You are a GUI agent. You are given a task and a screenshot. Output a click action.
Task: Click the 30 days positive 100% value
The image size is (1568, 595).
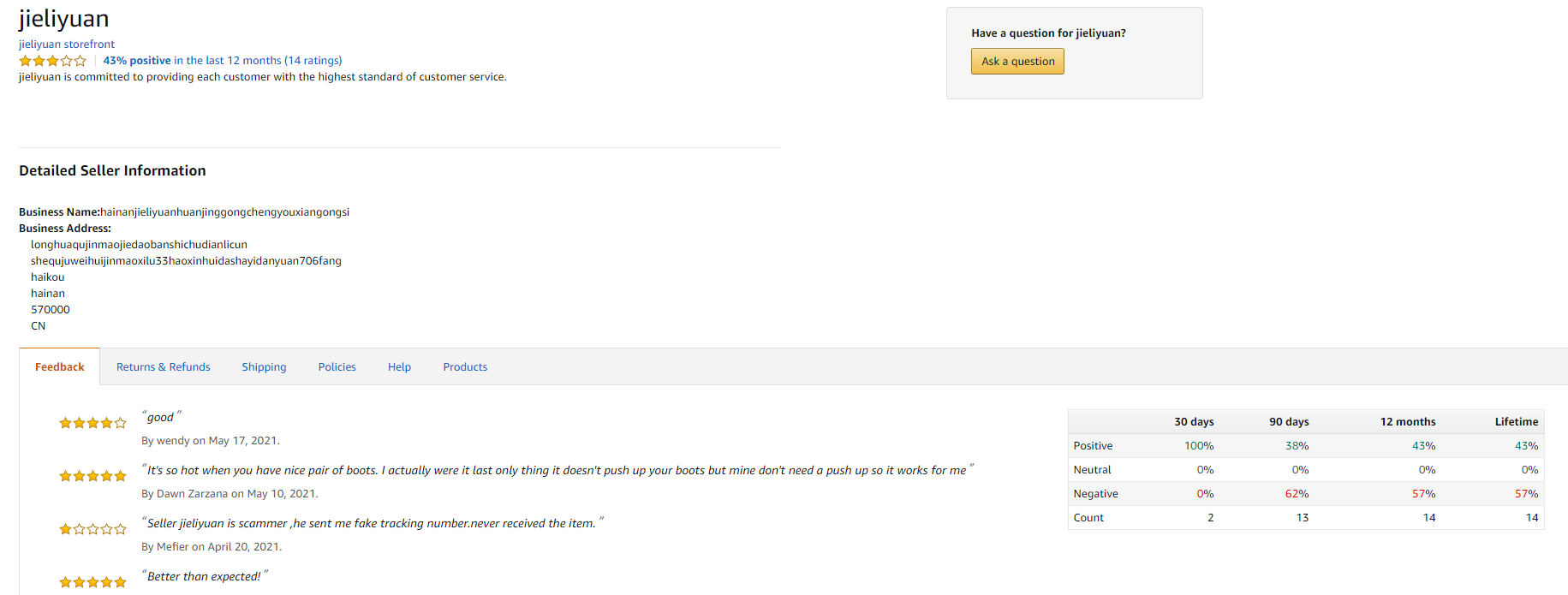pyautogui.click(x=1199, y=446)
